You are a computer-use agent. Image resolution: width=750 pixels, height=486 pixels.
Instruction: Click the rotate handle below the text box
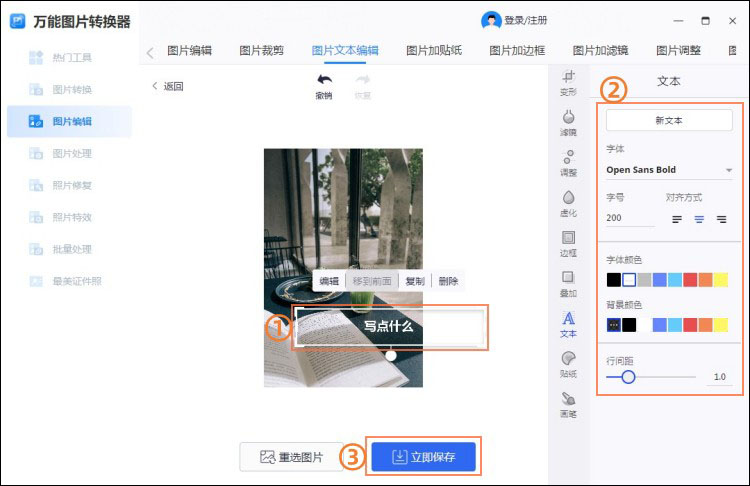391,356
